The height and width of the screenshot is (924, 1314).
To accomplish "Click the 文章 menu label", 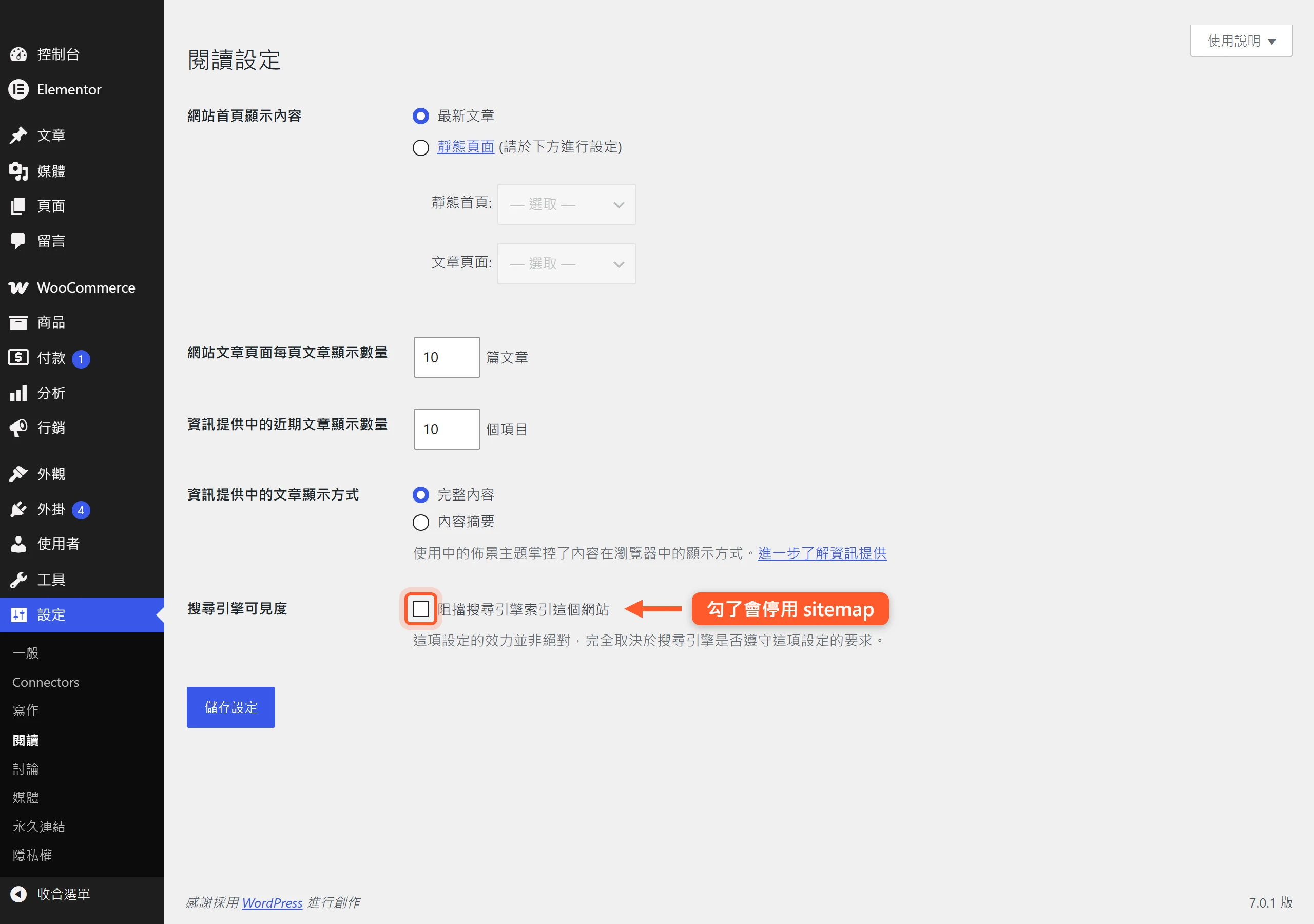I will coord(51,135).
